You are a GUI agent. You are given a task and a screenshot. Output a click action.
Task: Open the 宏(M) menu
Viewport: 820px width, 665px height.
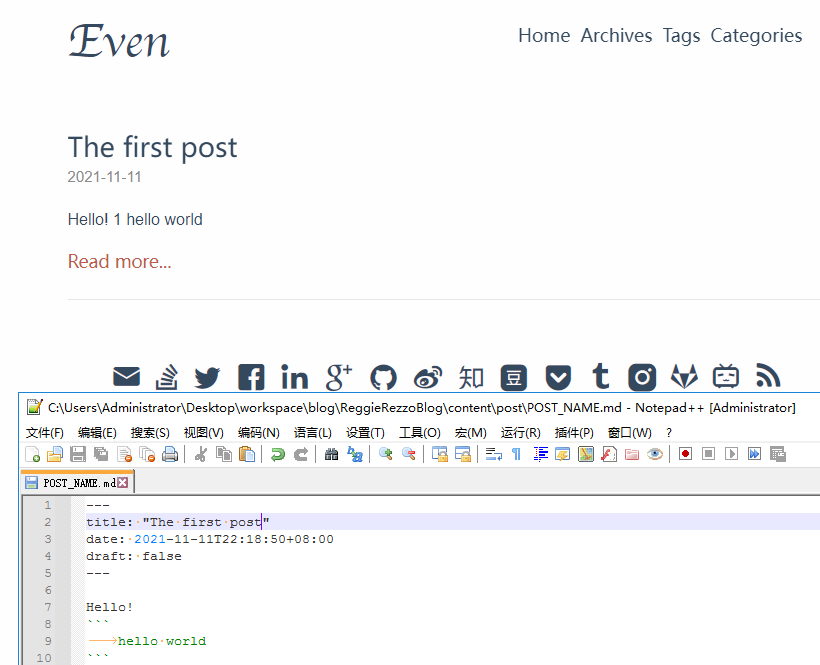[470, 433]
